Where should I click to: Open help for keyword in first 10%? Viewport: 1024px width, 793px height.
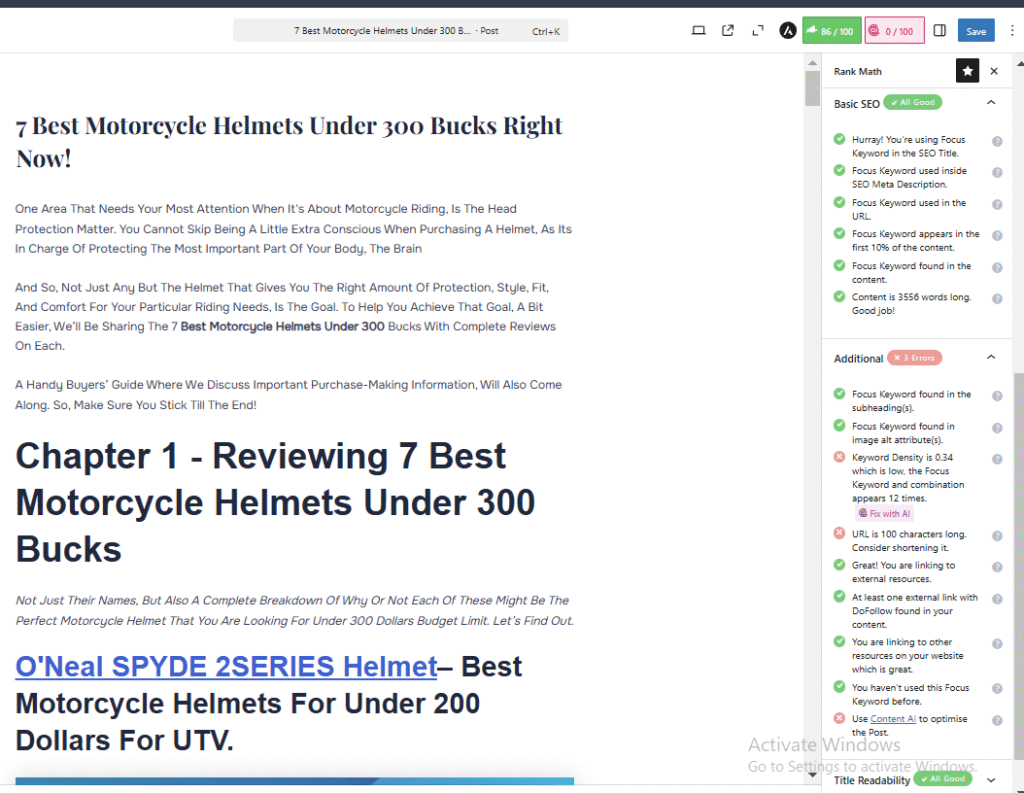997,236
